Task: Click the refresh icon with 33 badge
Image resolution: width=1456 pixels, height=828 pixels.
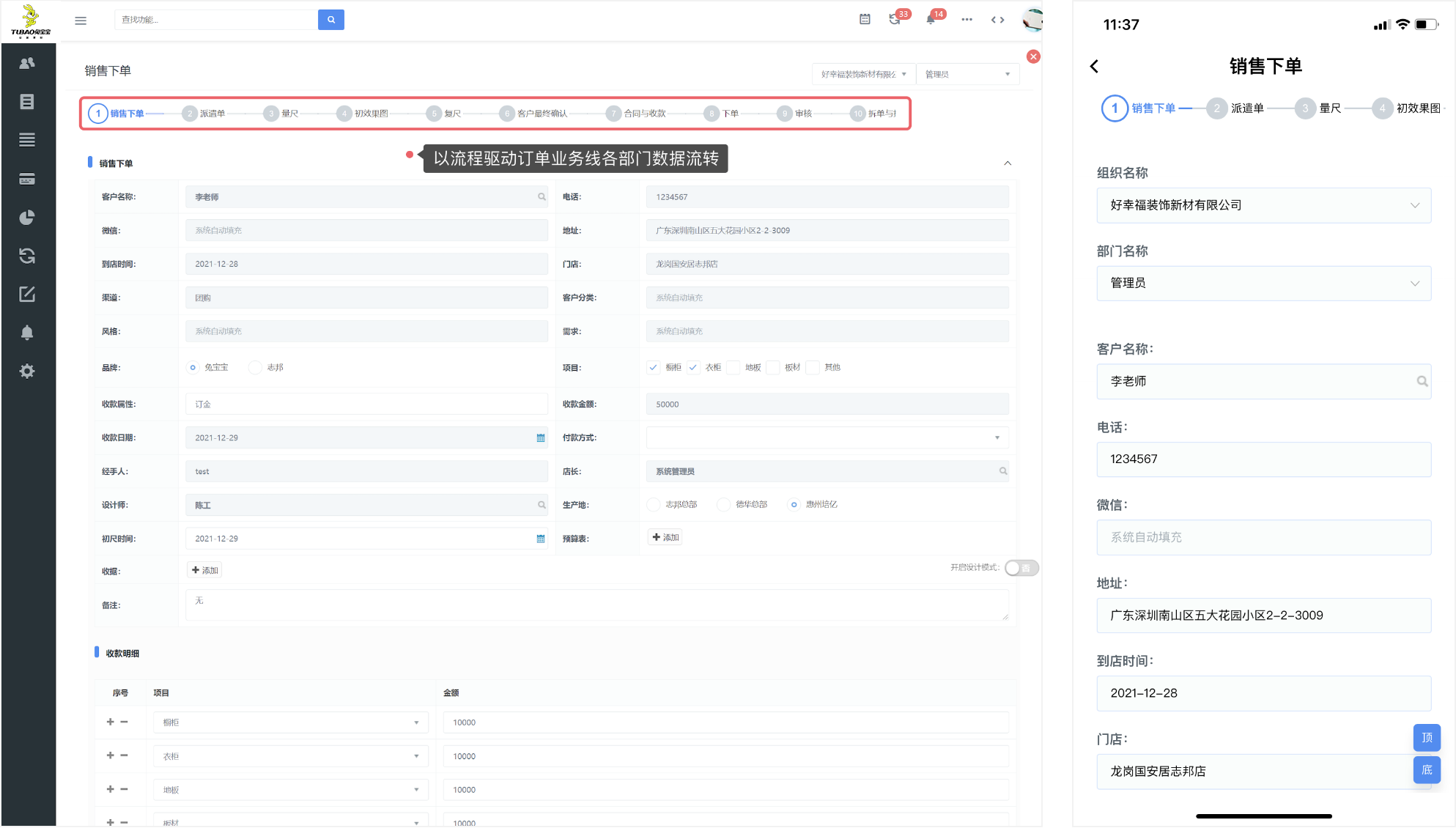Action: [x=895, y=20]
